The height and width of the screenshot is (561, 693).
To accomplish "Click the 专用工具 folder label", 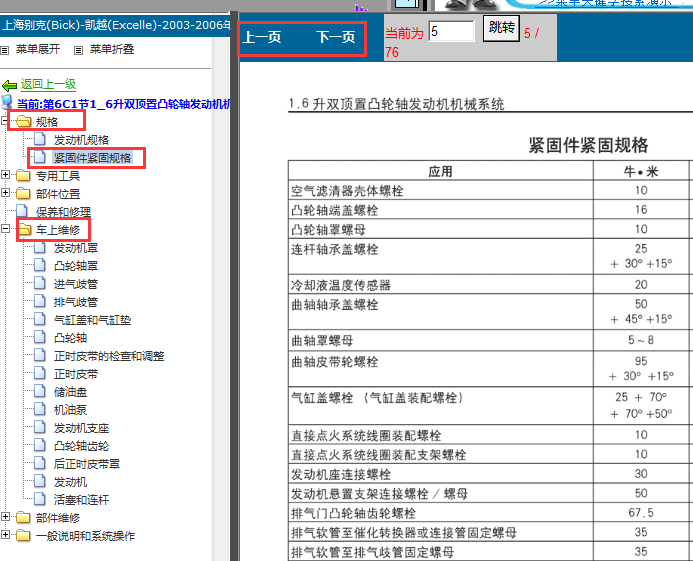I will (58, 176).
